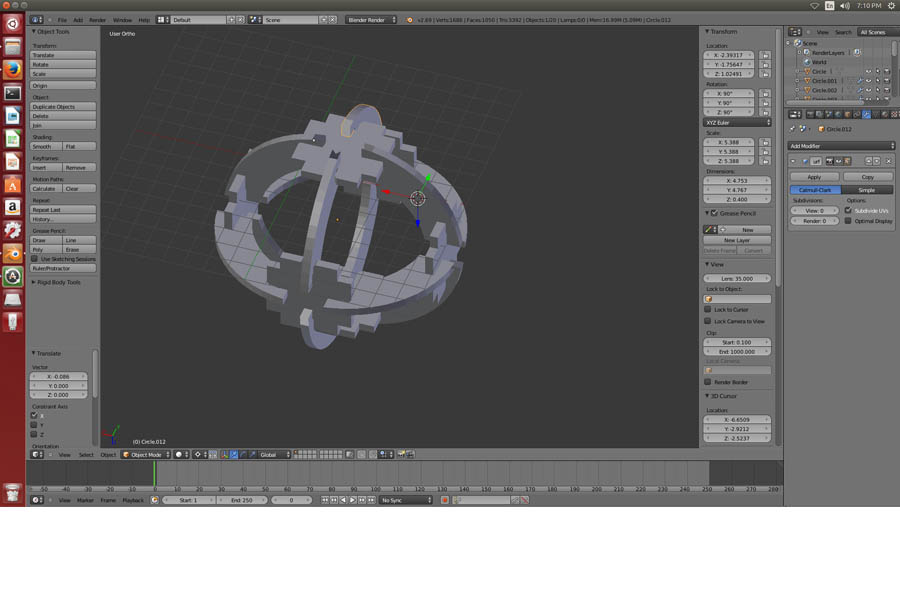Viewport: 900px width, 600px height.
Task: Open the Add Modifier dropdown
Action: point(841,146)
